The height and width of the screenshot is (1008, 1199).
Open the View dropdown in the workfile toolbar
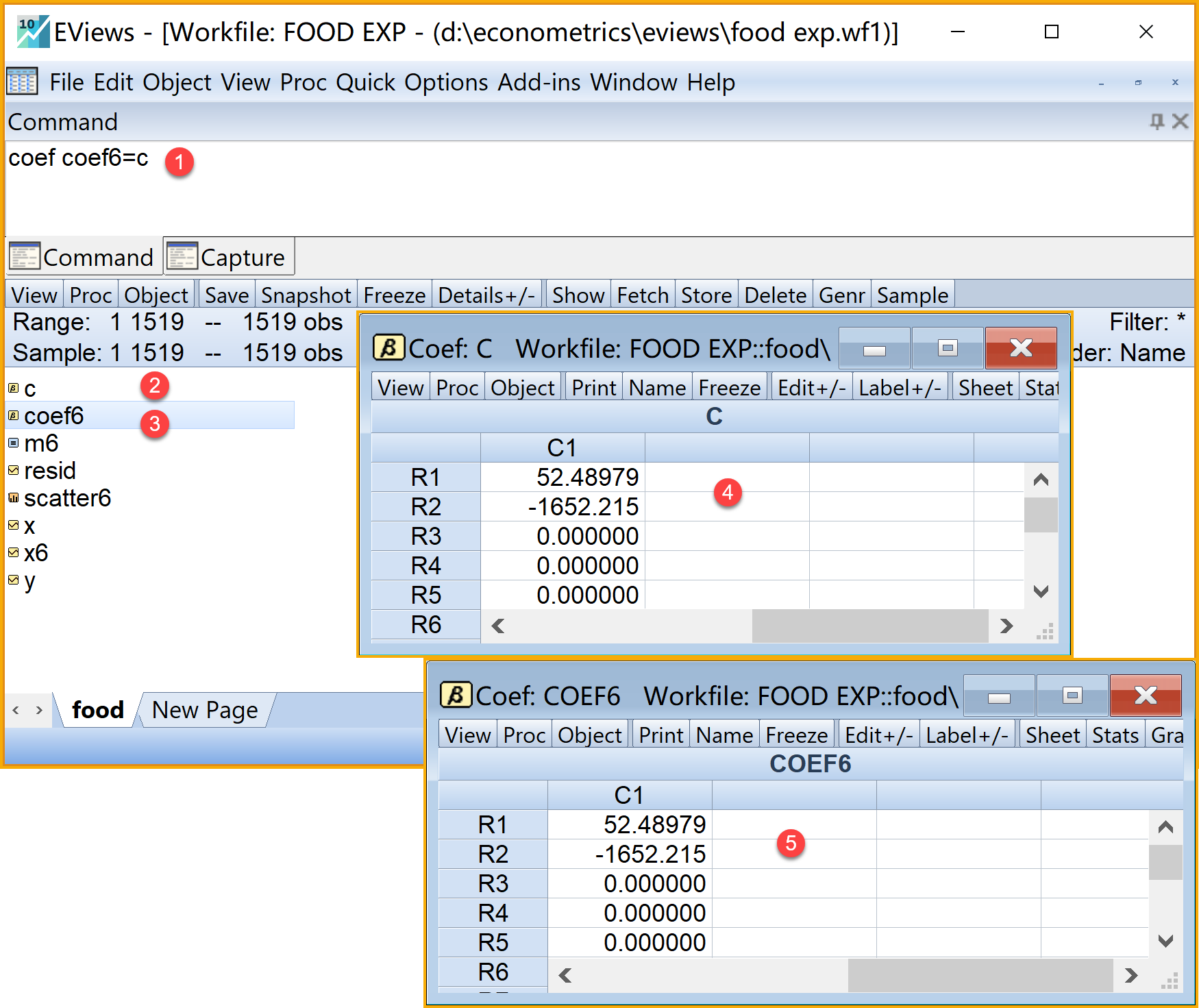tap(34, 295)
